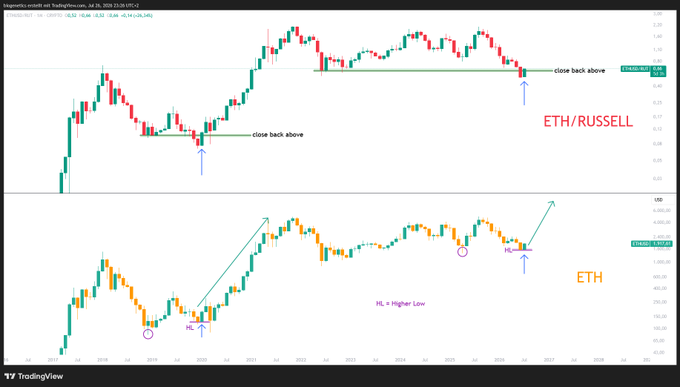The height and width of the screenshot is (387, 680).
Task: Click the attribution text in the top header
Action: [x=72, y=5]
